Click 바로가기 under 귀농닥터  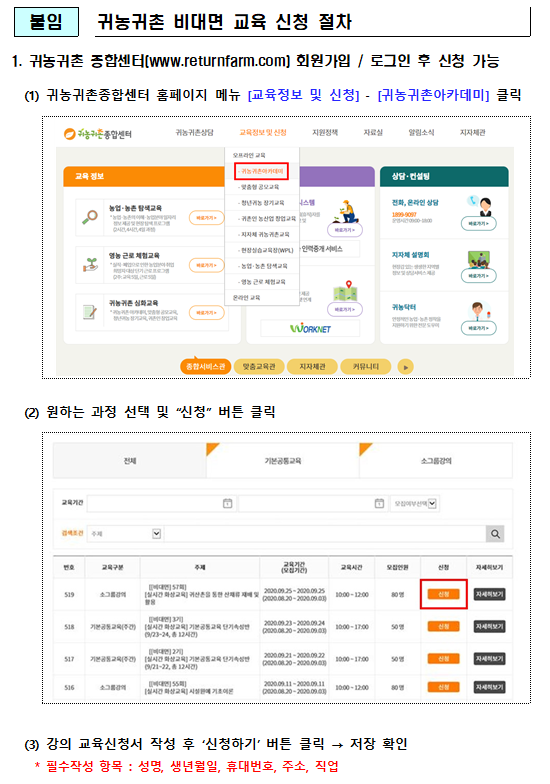478,328
